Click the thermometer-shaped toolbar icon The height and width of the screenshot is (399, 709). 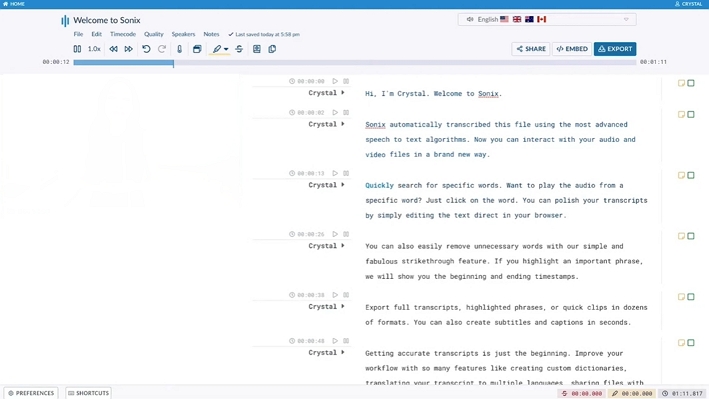pos(180,49)
